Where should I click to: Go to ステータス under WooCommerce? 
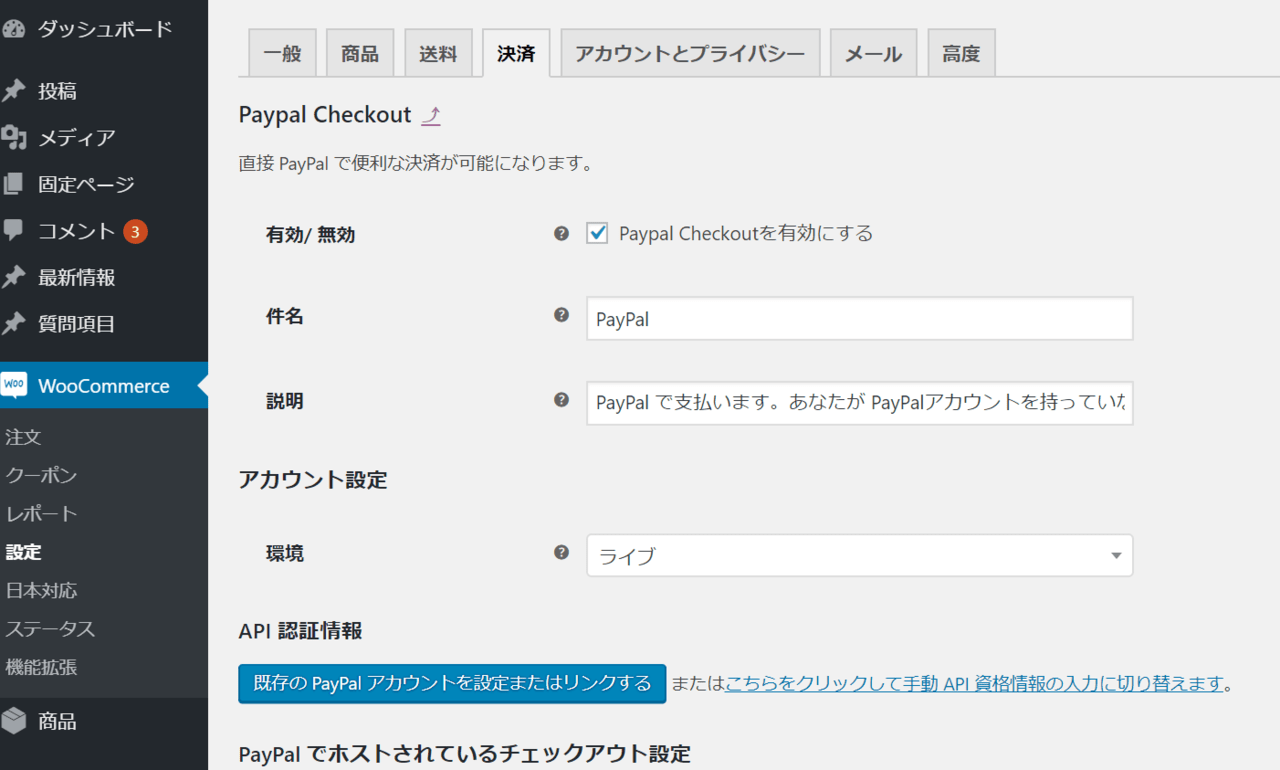50,628
